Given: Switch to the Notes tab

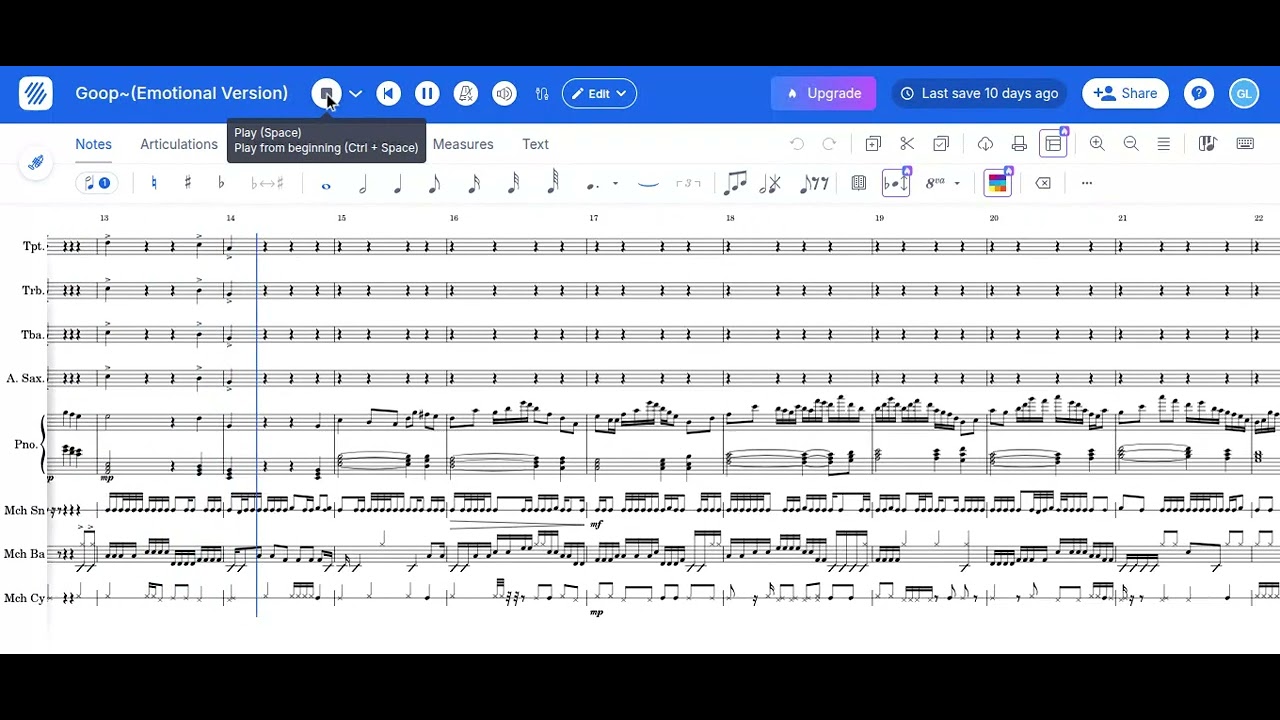Looking at the screenshot, I should (93, 144).
